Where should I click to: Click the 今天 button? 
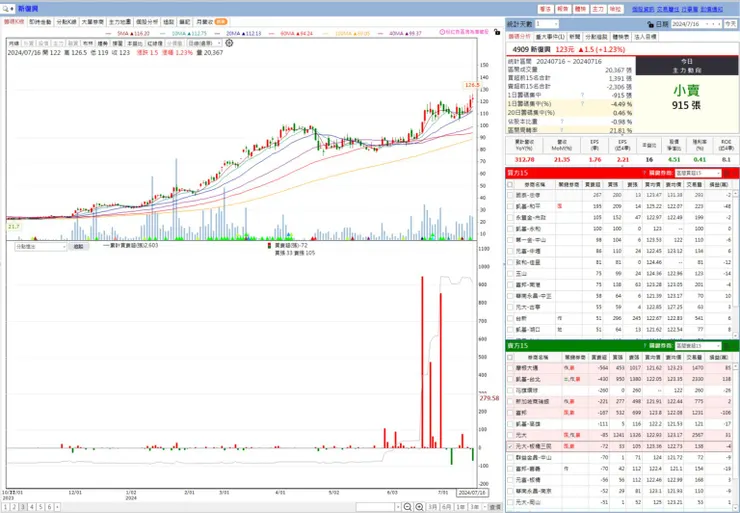coord(730,24)
